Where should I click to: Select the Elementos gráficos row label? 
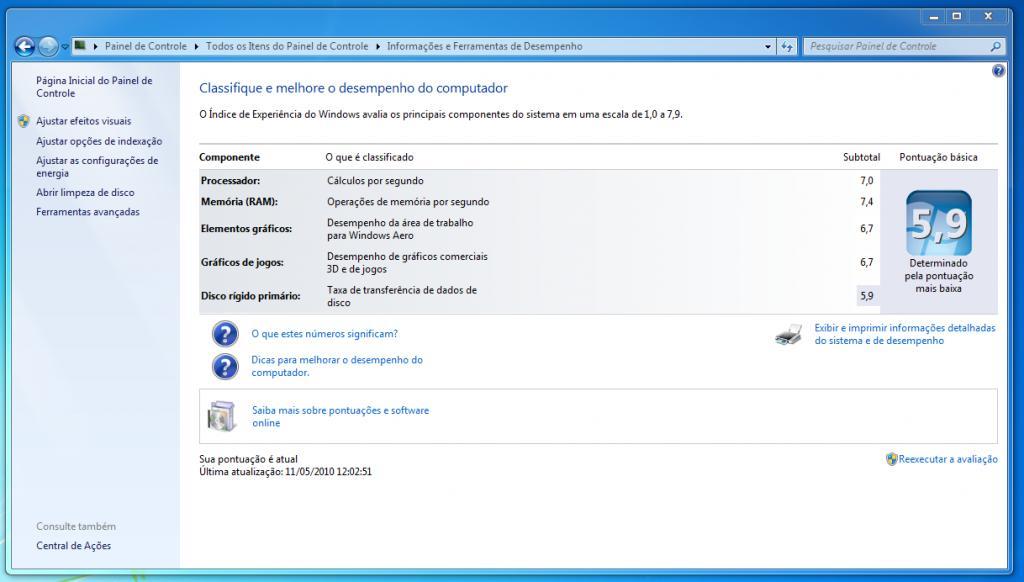(x=246, y=229)
